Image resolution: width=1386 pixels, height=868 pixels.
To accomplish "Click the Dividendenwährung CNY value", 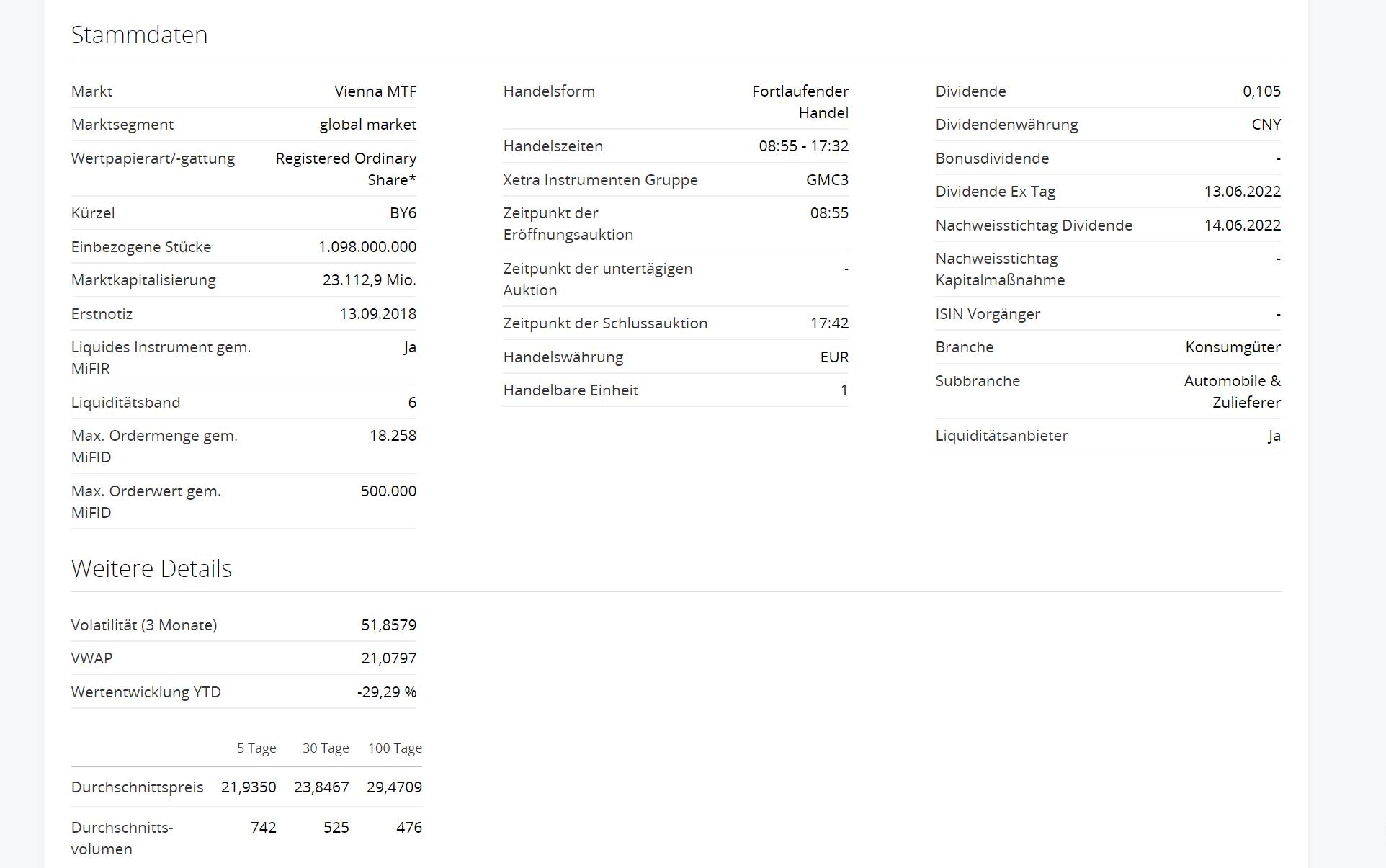I will pos(1266,125).
